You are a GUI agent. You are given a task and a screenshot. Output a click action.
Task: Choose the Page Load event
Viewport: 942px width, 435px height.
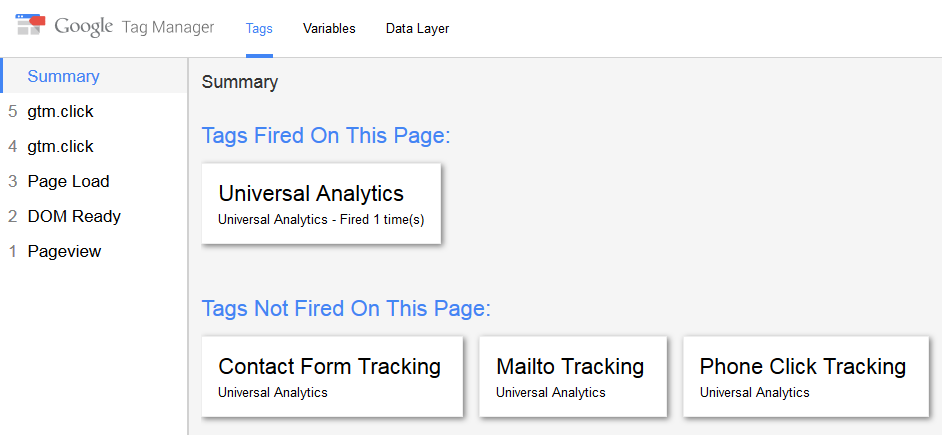[x=94, y=181]
